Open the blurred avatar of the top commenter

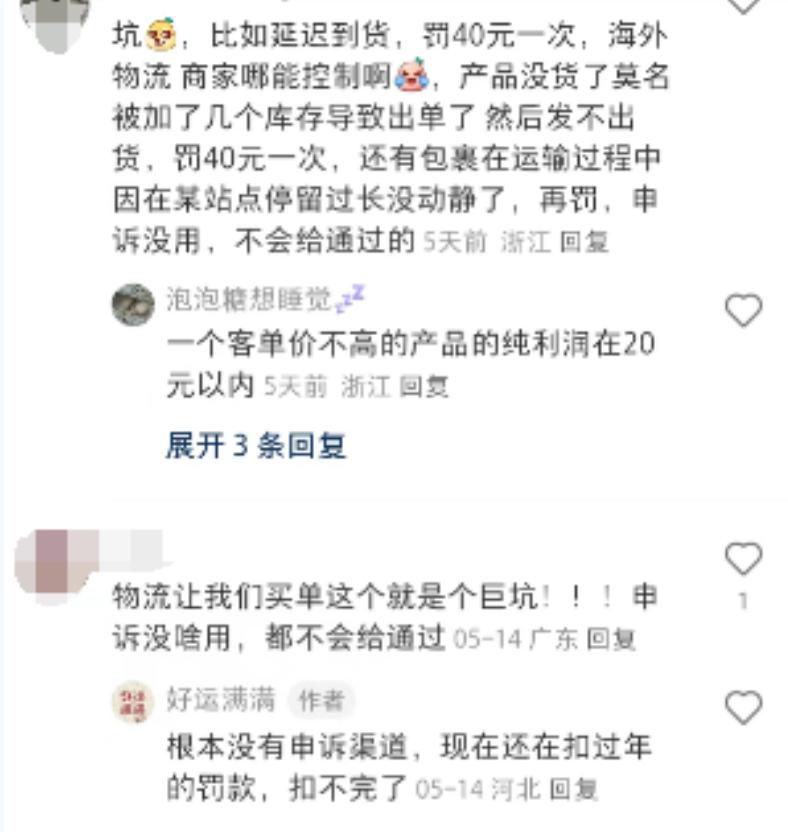point(55,21)
